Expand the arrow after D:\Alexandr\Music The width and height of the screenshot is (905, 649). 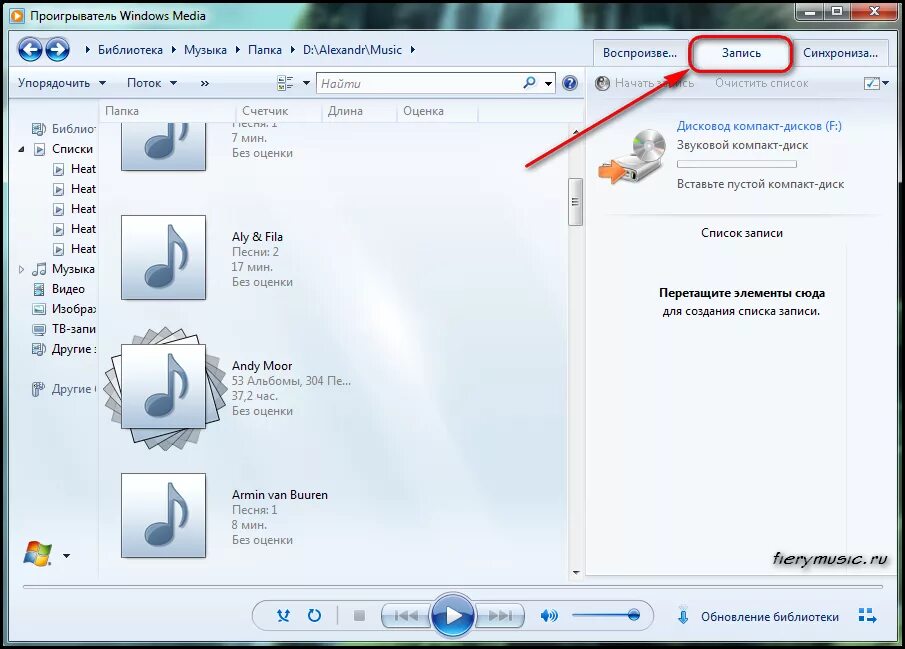(413, 50)
